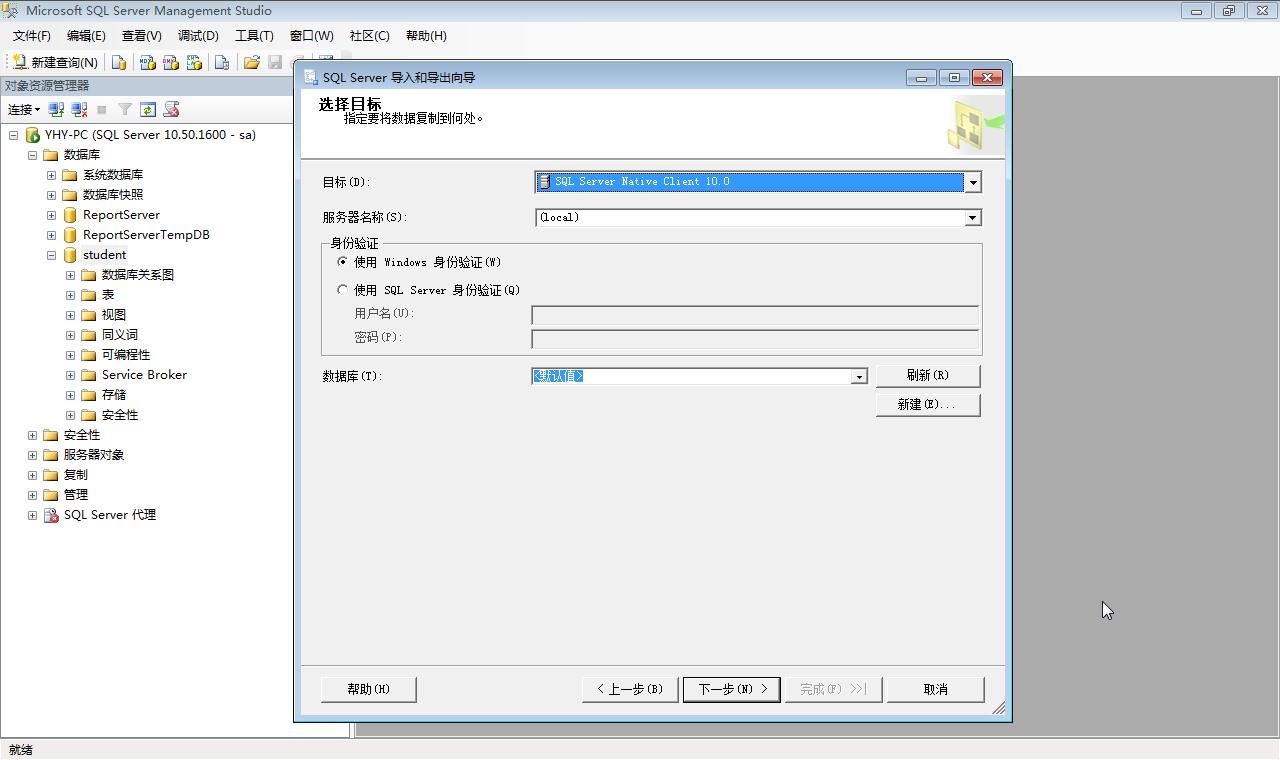Click the YHY-PC server node icon

tap(32, 135)
